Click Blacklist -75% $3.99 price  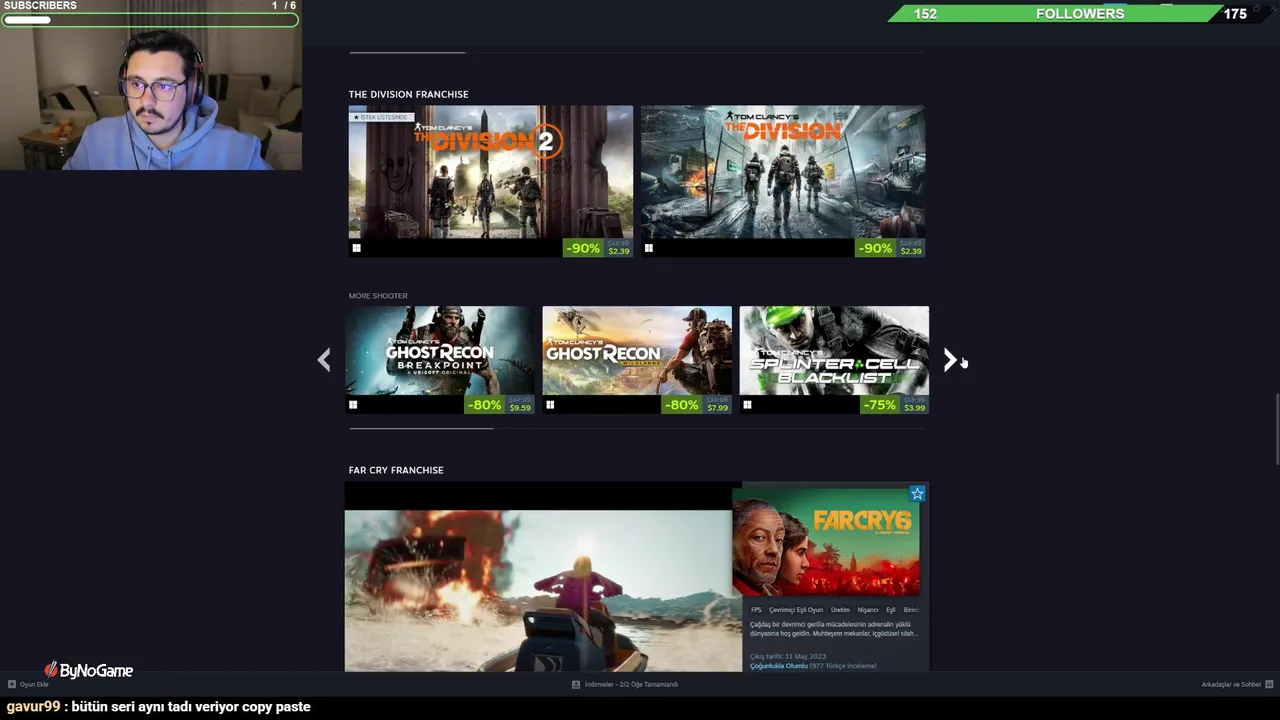pos(894,405)
